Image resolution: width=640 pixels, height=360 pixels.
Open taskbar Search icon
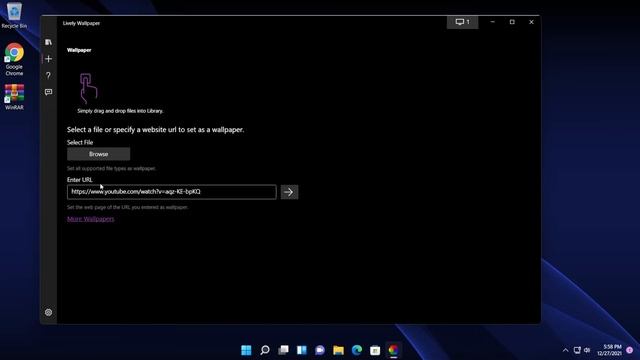tap(264, 350)
